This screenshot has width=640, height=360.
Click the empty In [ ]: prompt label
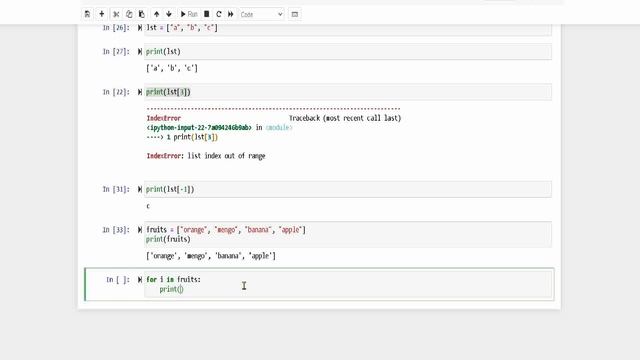(118, 280)
